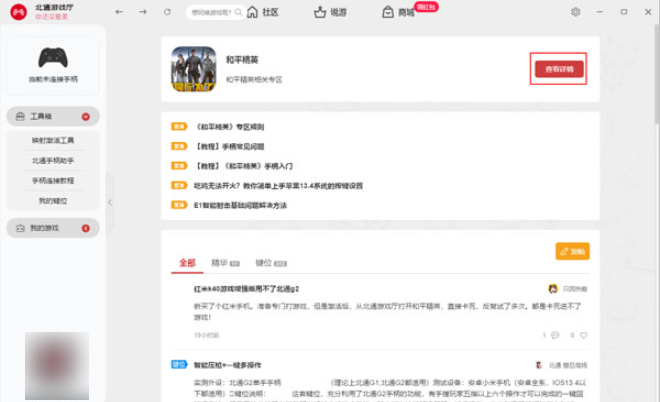Click the pink login text under app name

51,16
